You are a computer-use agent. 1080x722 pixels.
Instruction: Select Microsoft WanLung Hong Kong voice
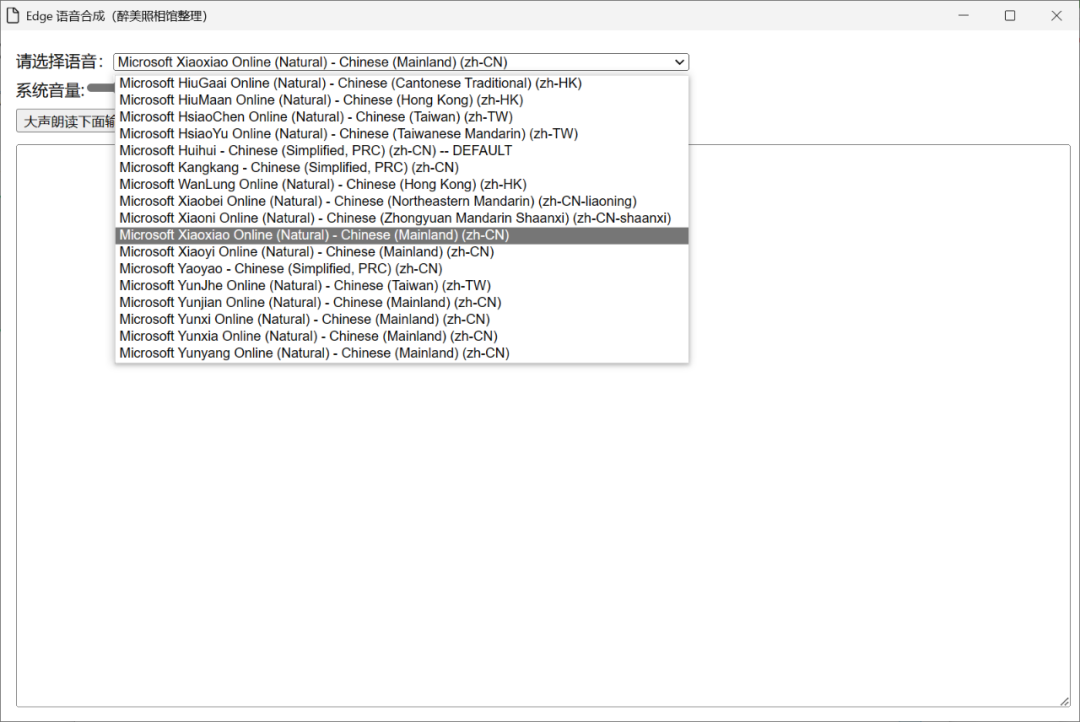(x=402, y=185)
